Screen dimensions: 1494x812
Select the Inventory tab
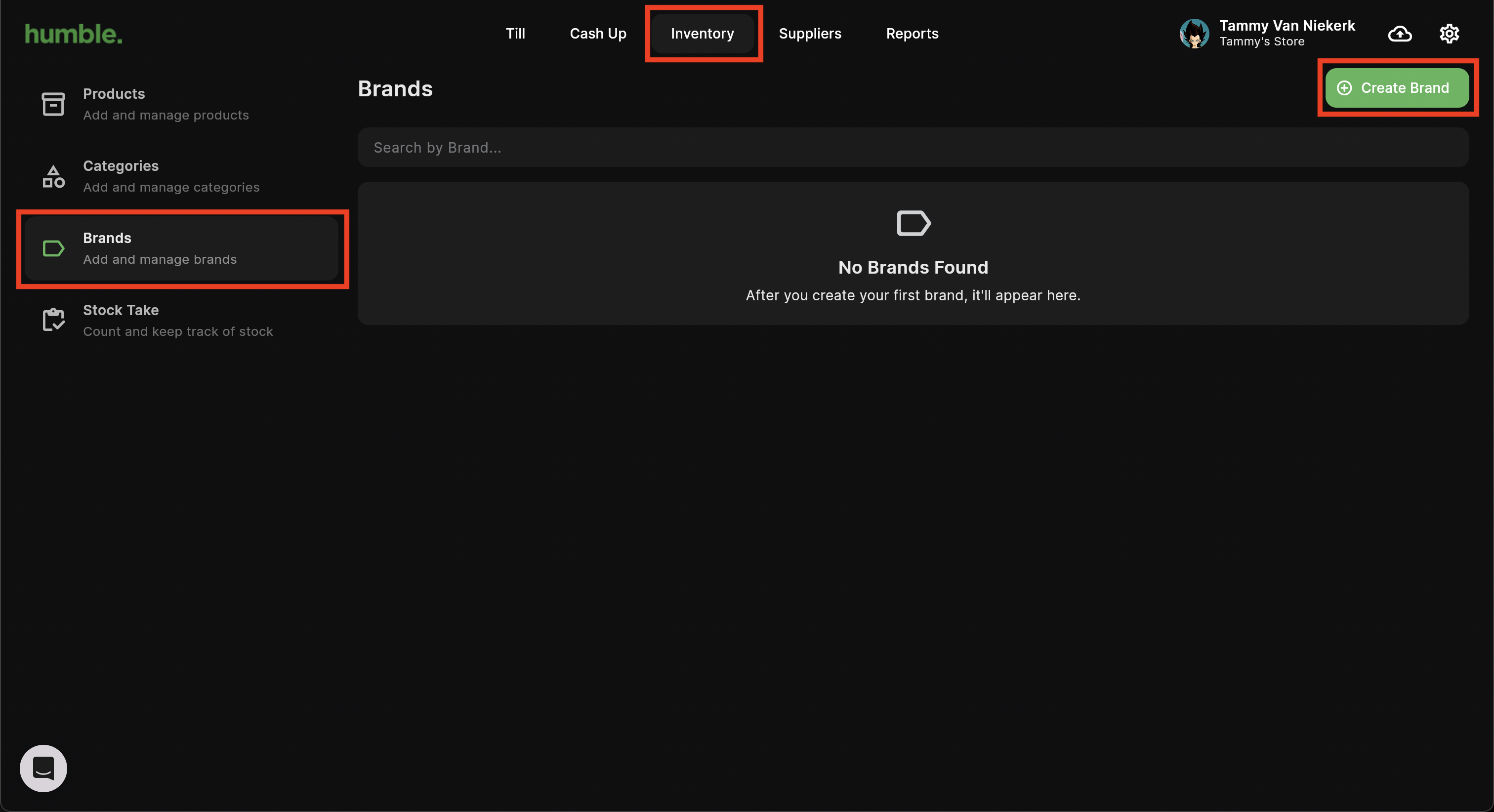click(703, 34)
